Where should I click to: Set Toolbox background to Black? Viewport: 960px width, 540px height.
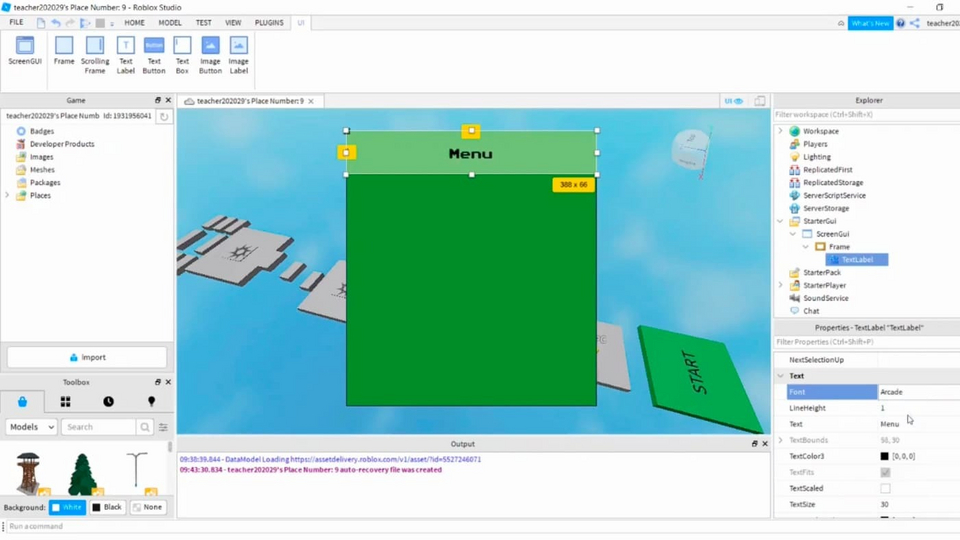107,507
